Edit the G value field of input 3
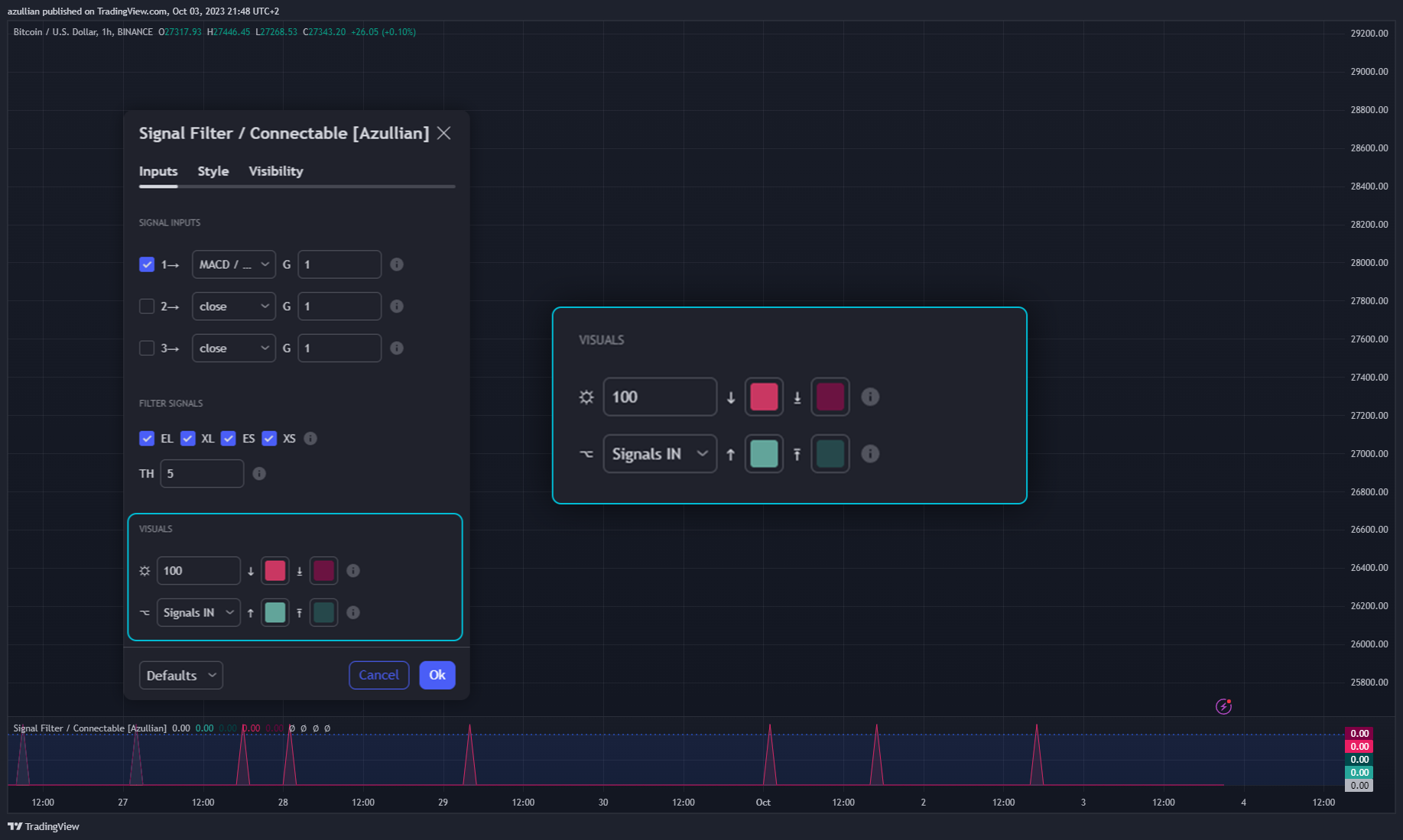Screen dimensions: 1403x840 pos(339,349)
